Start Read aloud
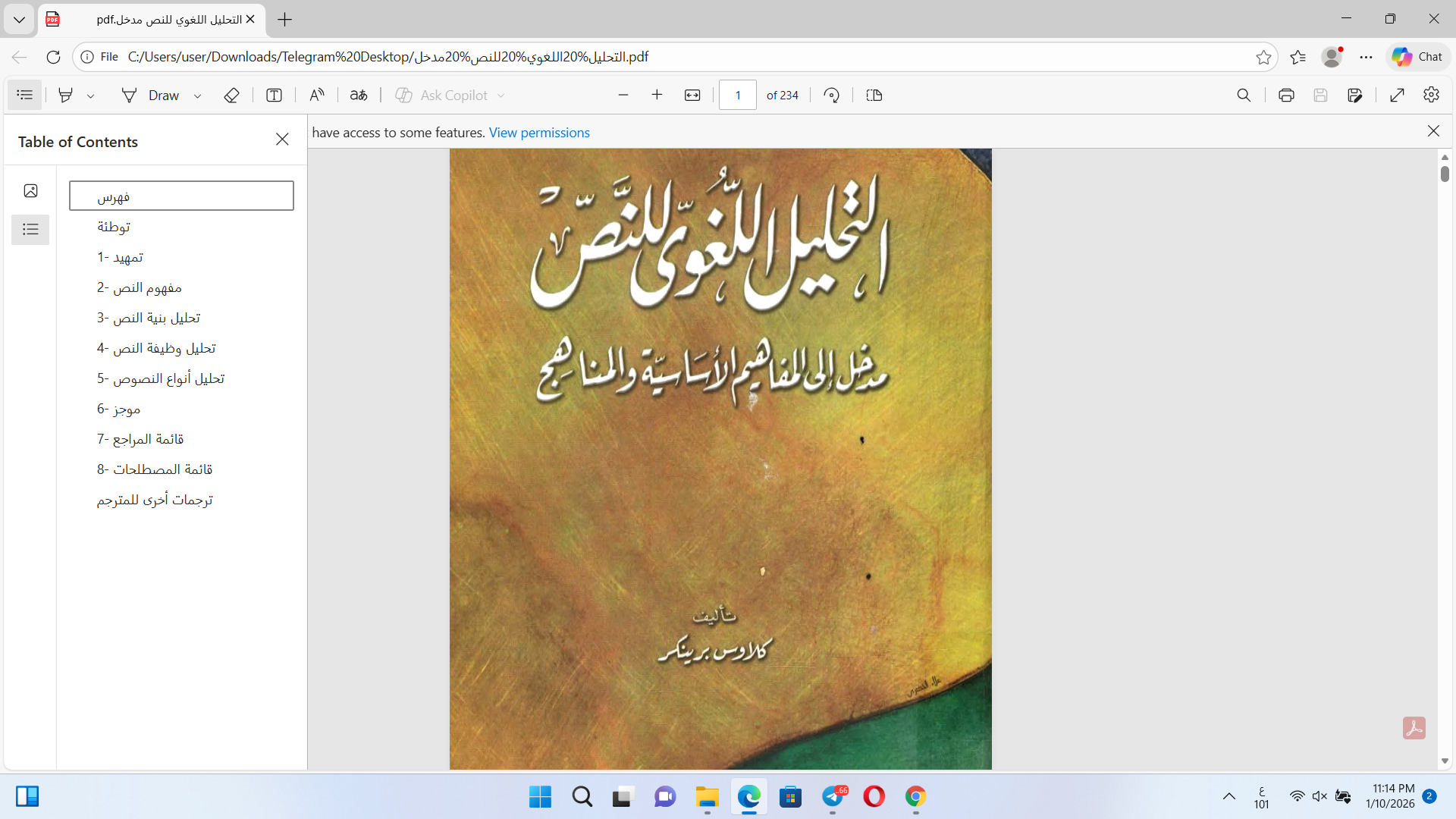Image resolution: width=1456 pixels, height=819 pixels. (317, 96)
